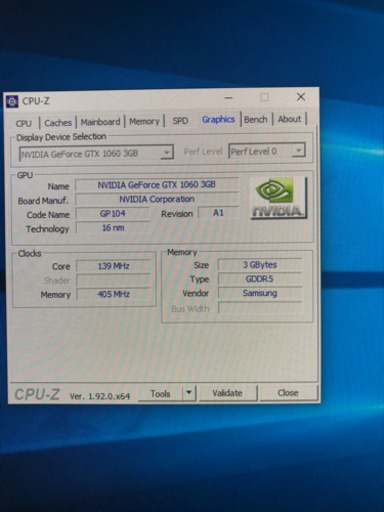Open the Perf Level dropdown
Screen dimensions: 384x512
click(x=267, y=151)
